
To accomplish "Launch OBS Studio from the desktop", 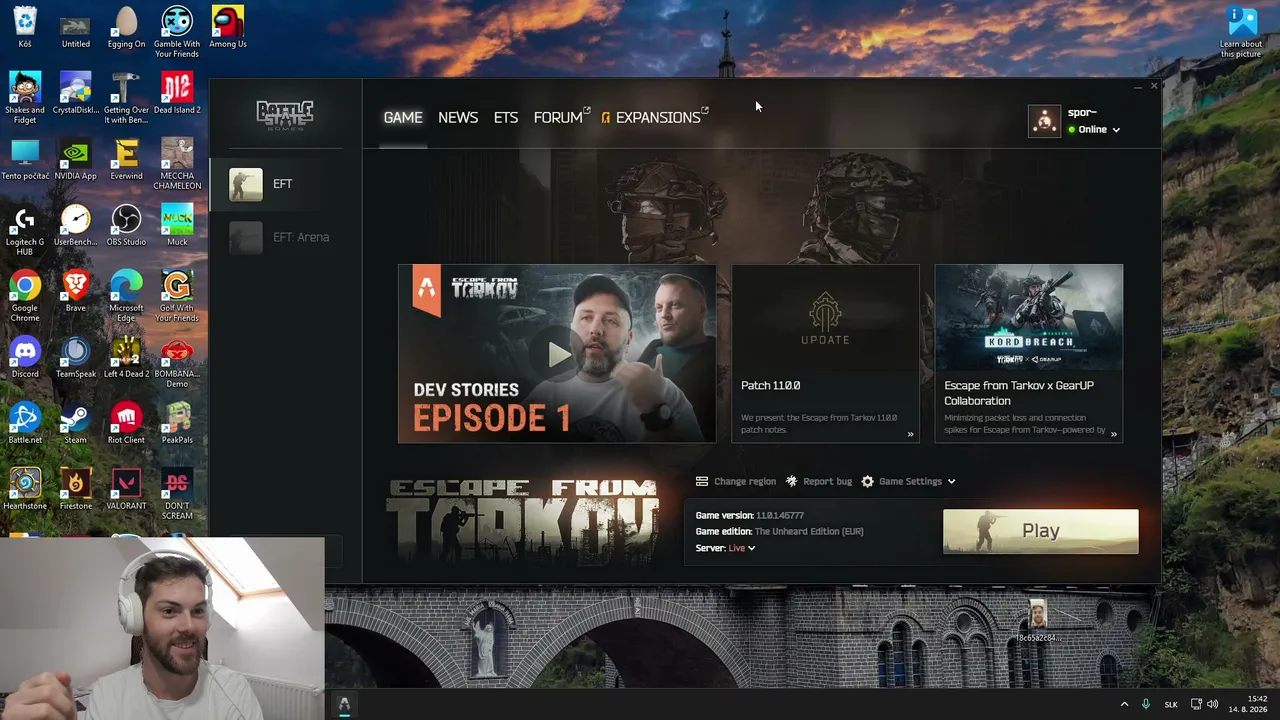I will click(x=126, y=226).
